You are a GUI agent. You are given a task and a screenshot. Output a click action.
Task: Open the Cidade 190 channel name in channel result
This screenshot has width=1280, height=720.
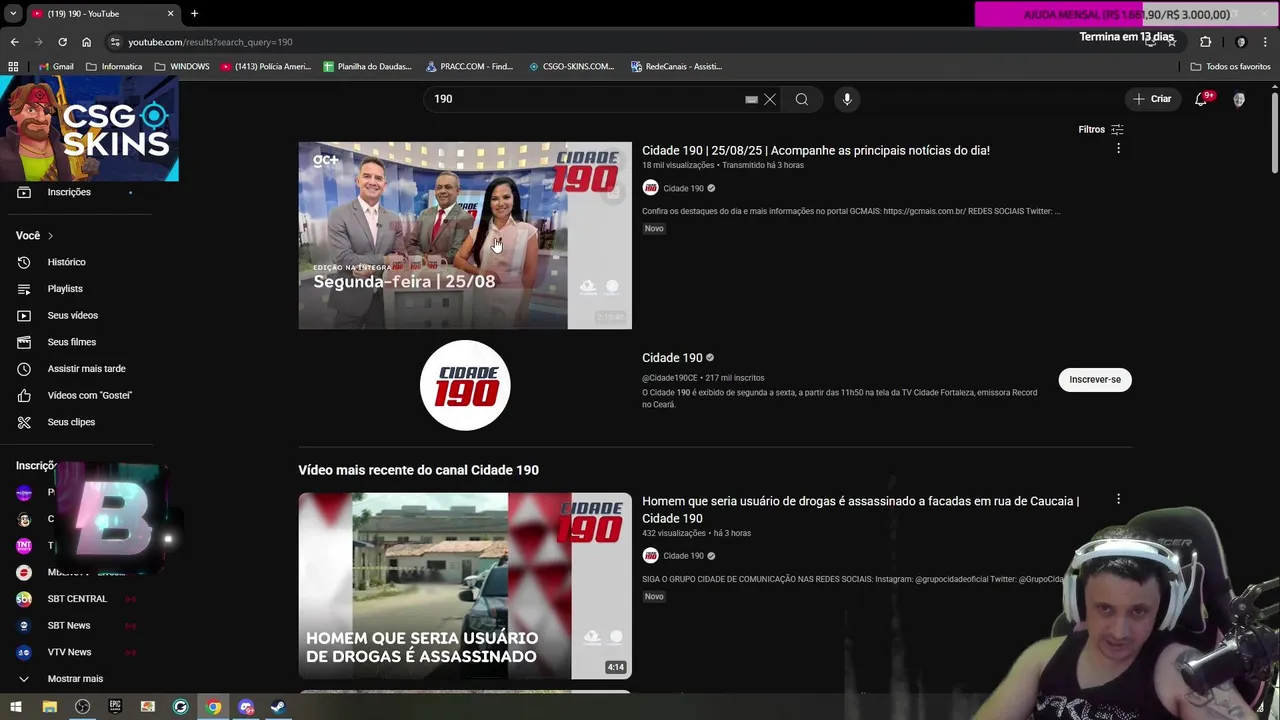coord(672,357)
